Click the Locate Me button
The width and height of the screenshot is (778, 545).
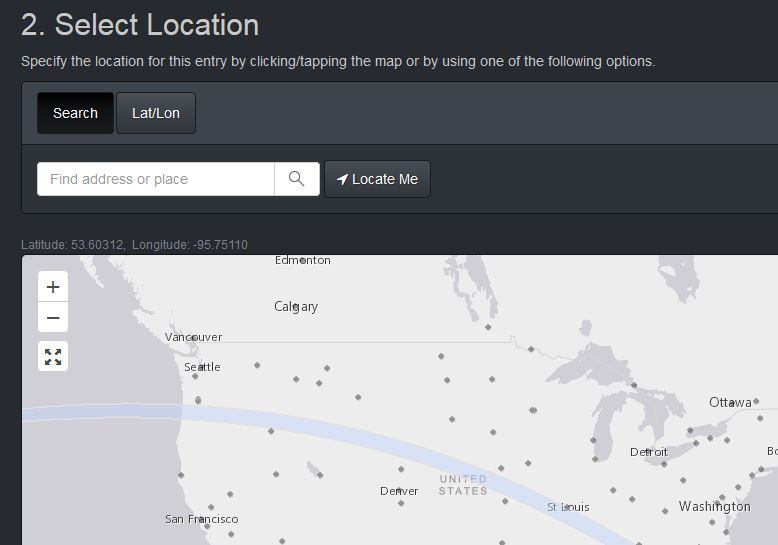coord(377,179)
